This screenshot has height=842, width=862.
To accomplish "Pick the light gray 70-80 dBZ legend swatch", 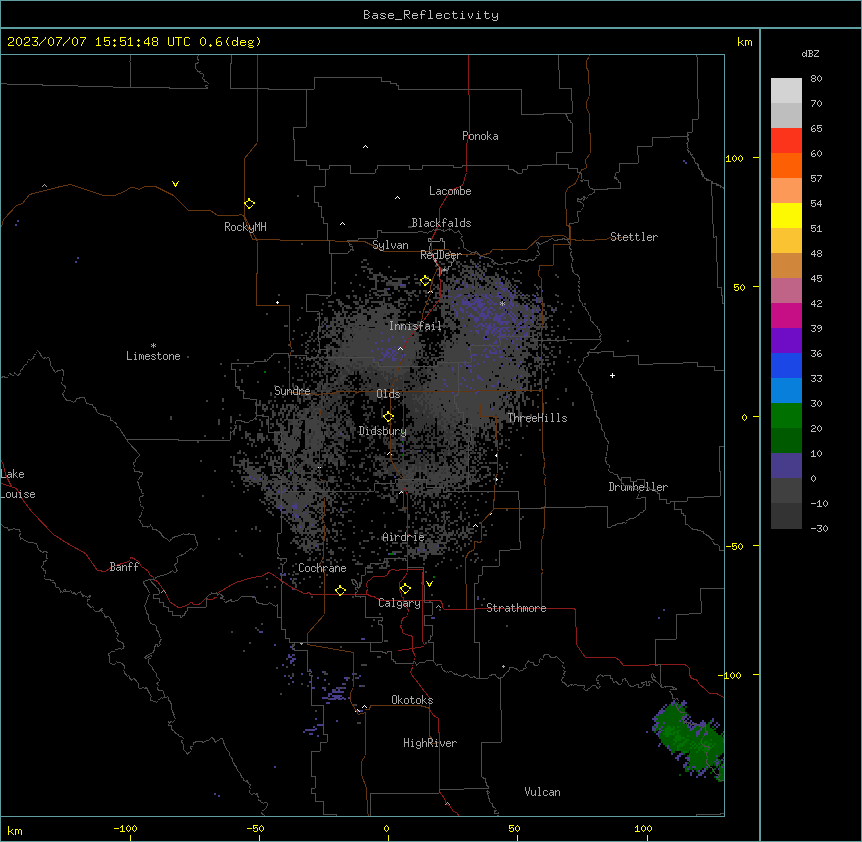I will (786, 91).
